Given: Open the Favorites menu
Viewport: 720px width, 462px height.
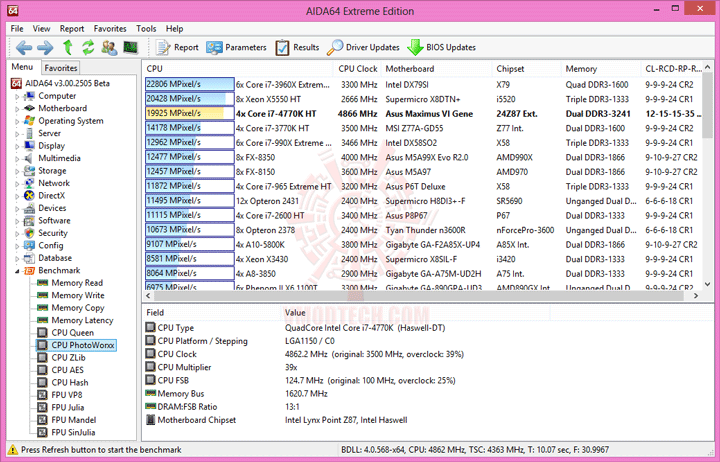Looking at the screenshot, I should click(x=110, y=28).
